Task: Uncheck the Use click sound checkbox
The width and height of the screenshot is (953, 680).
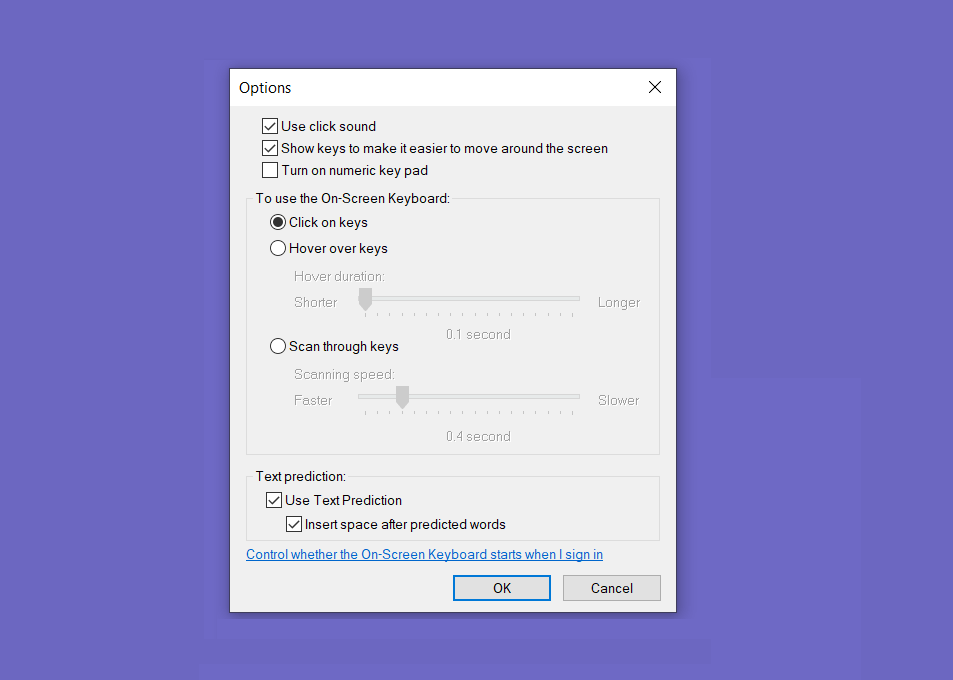Action: pyautogui.click(x=270, y=126)
